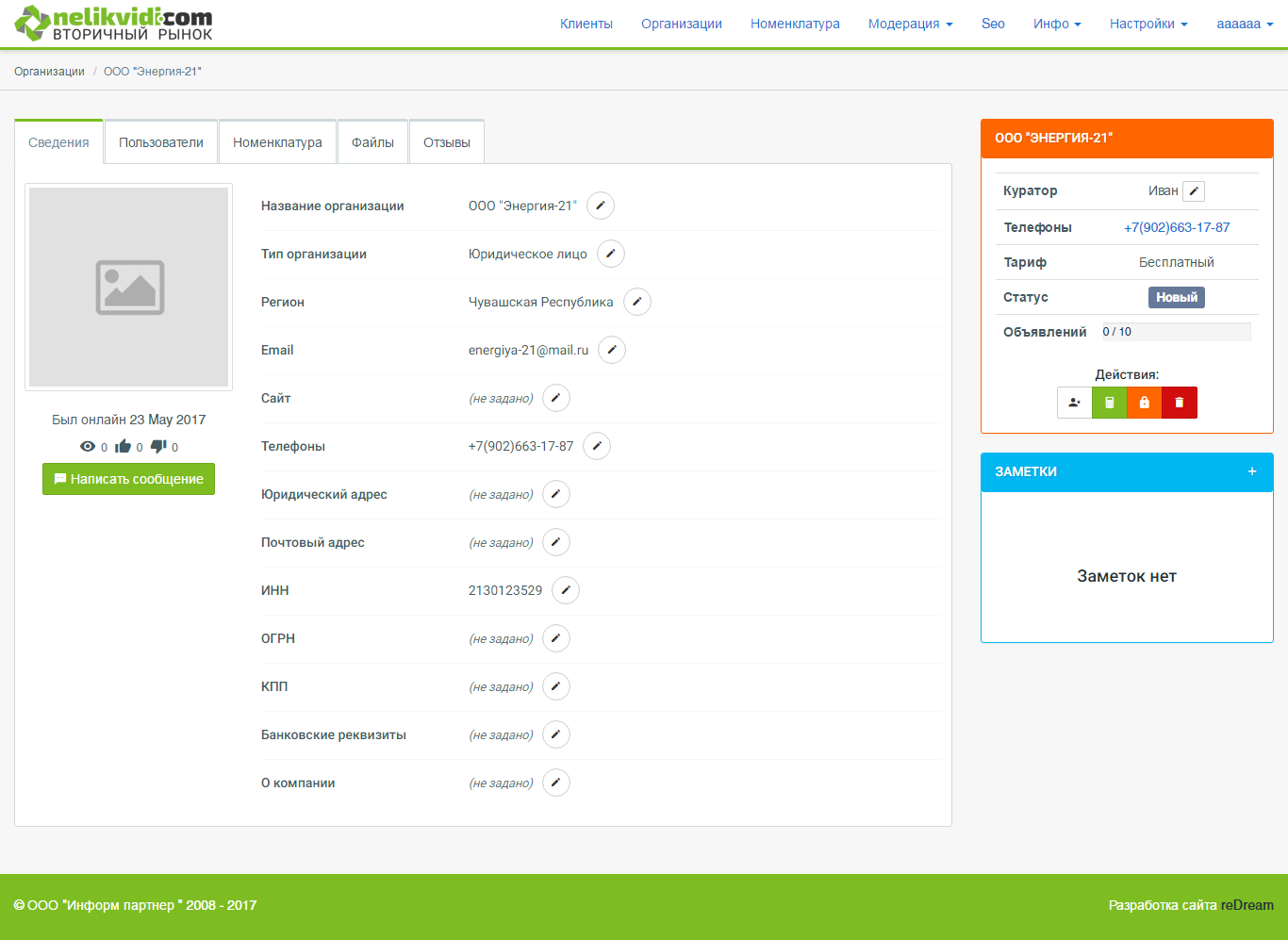The width and height of the screenshot is (1288, 940).
Task: Click the Объявлений 0 / 10 progress bar
Action: point(1177,332)
